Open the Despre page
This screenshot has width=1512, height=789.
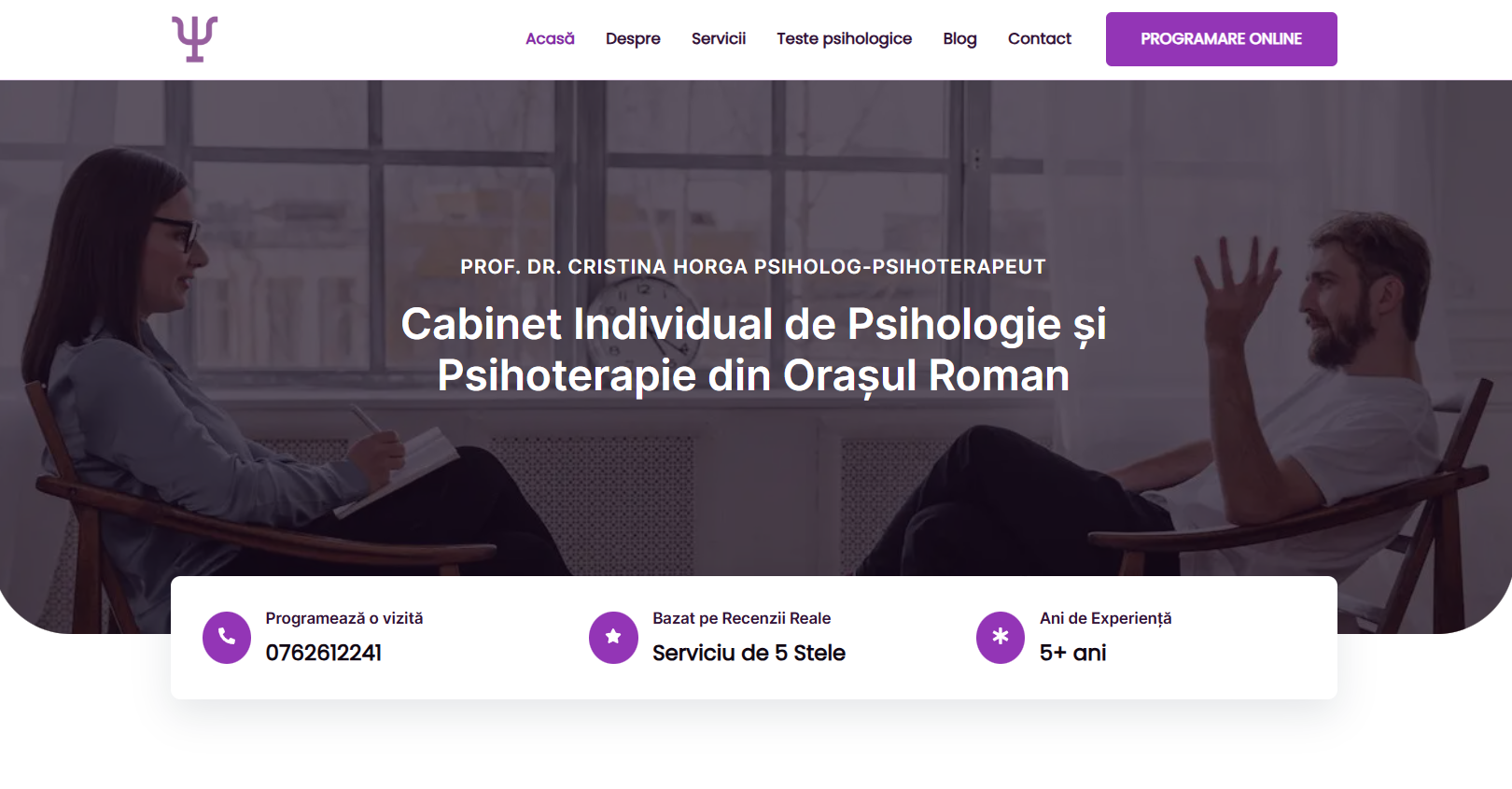click(633, 39)
